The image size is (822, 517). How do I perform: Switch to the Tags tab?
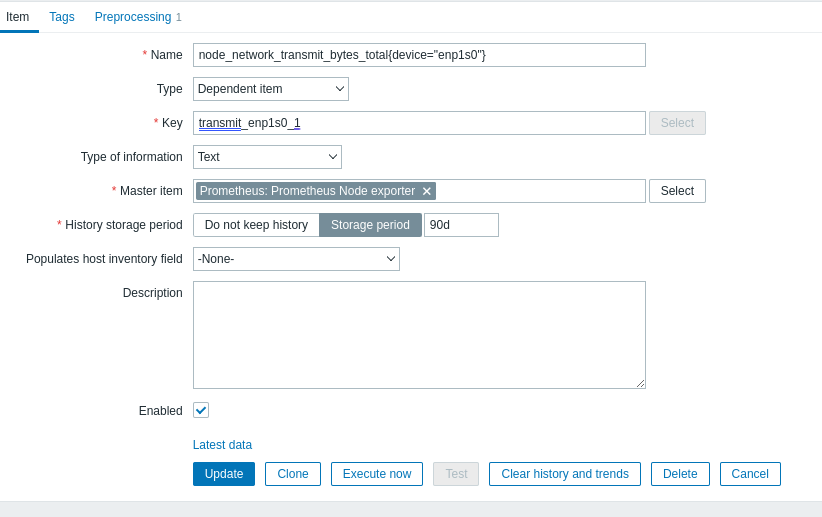[62, 17]
